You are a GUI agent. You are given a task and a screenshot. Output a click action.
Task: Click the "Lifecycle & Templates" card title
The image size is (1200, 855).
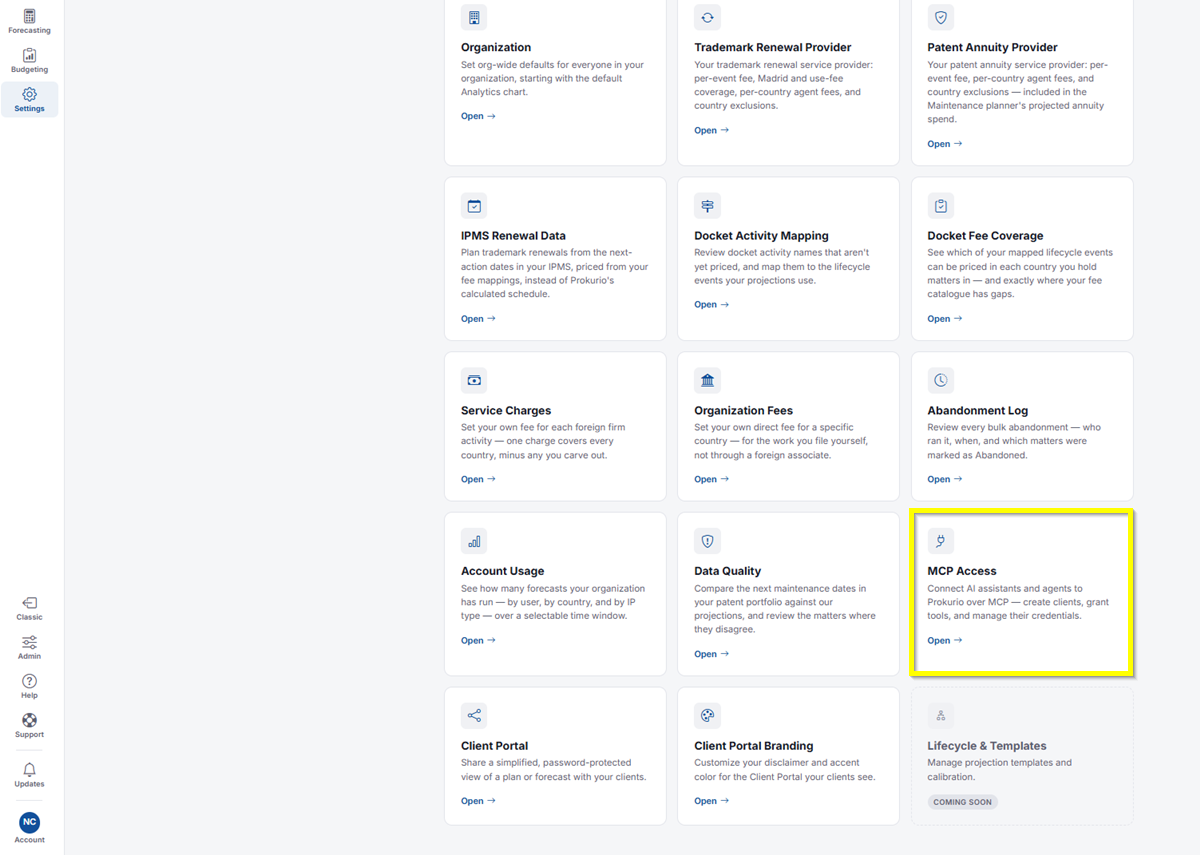click(987, 746)
